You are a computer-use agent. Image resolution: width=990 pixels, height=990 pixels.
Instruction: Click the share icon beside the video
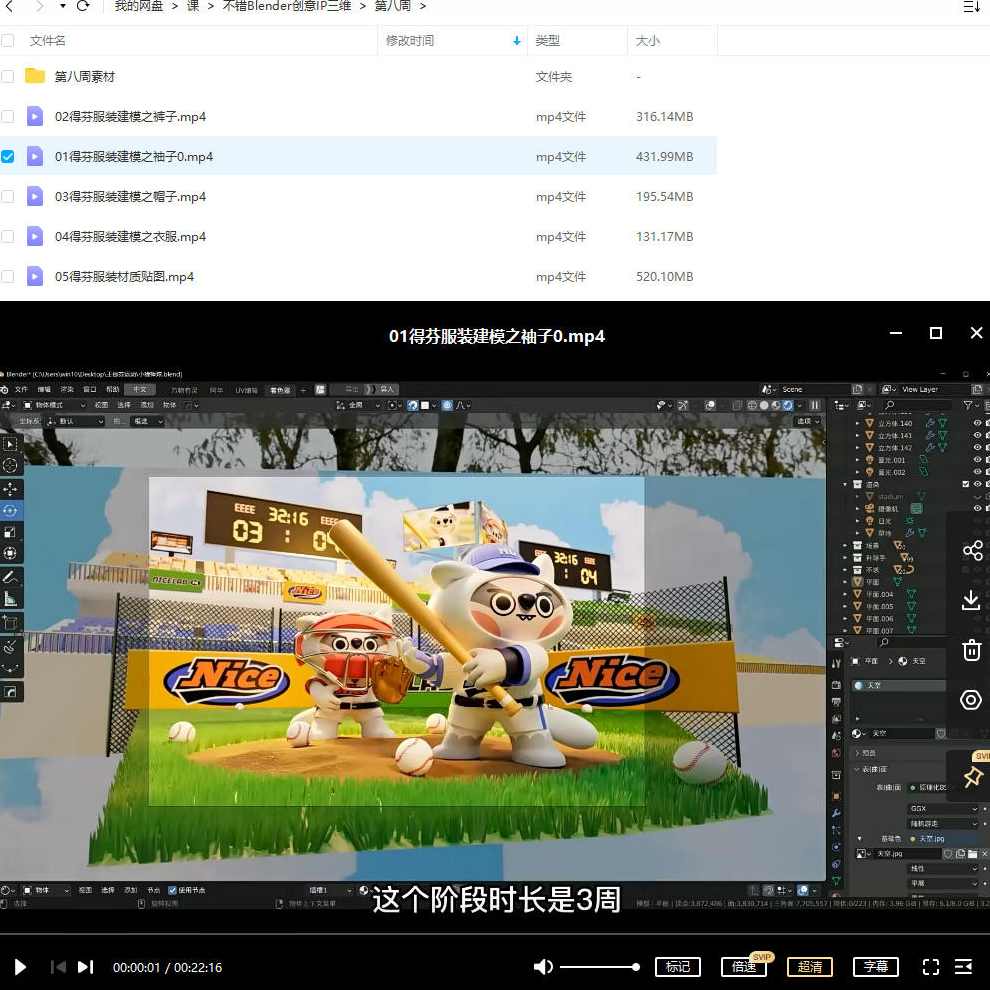(x=971, y=550)
